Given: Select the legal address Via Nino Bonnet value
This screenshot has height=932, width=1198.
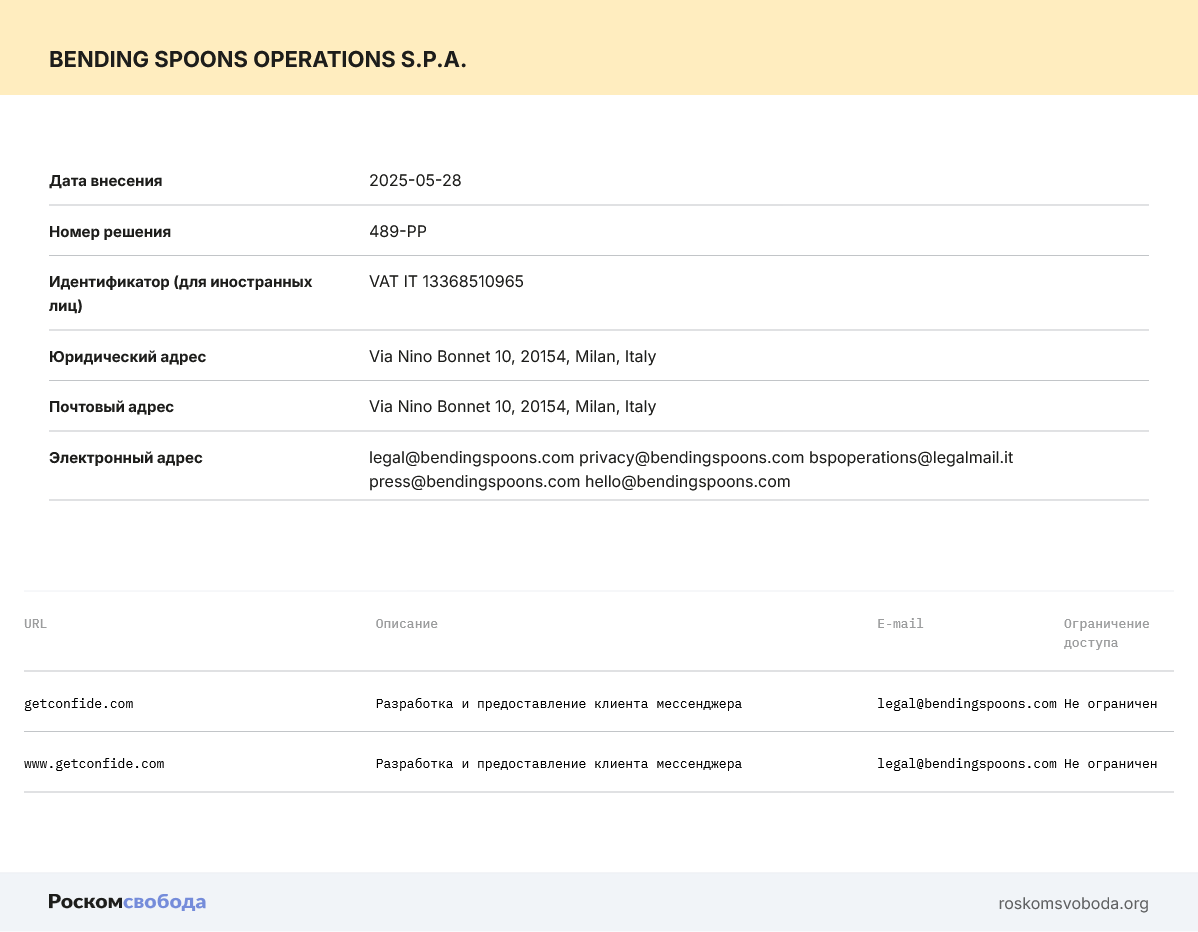Looking at the screenshot, I should click(513, 357).
